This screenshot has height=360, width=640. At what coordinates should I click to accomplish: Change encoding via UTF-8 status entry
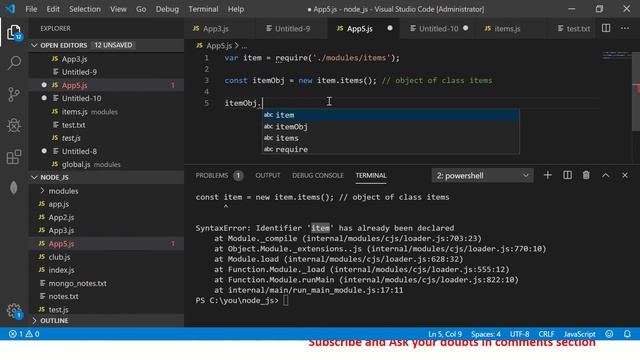(x=519, y=334)
